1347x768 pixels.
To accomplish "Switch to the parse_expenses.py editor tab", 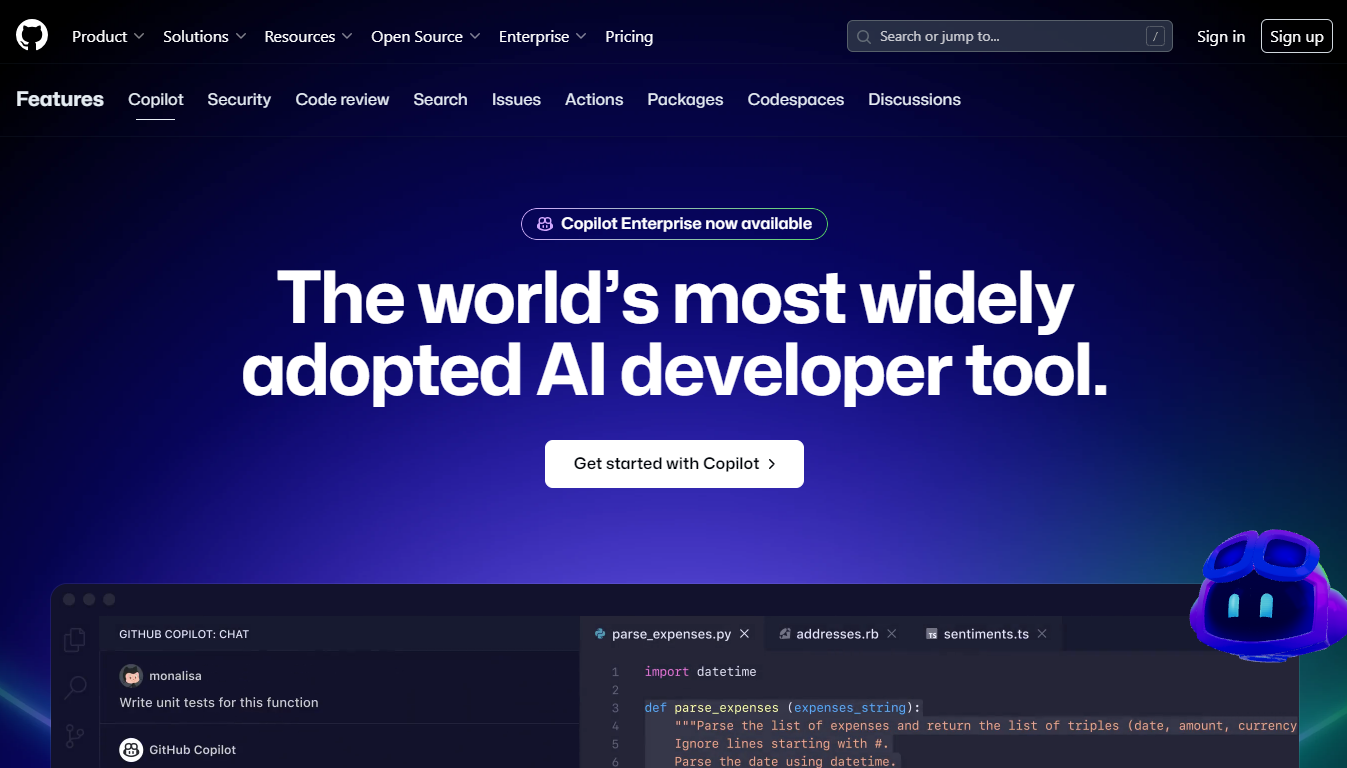I will pyautogui.click(x=672, y=634).
